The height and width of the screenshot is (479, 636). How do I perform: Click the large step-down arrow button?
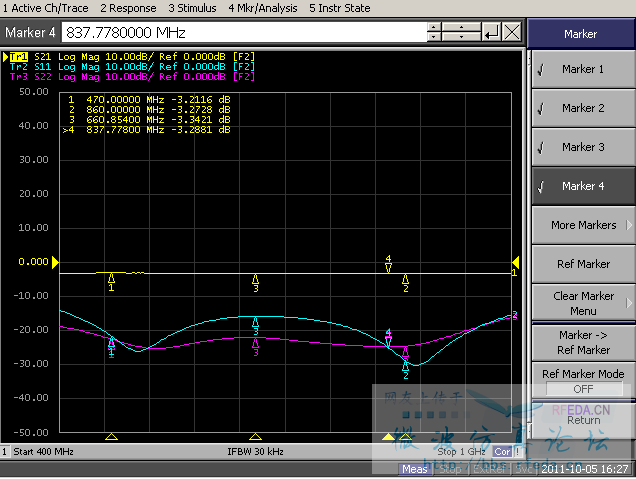(461, 37)
